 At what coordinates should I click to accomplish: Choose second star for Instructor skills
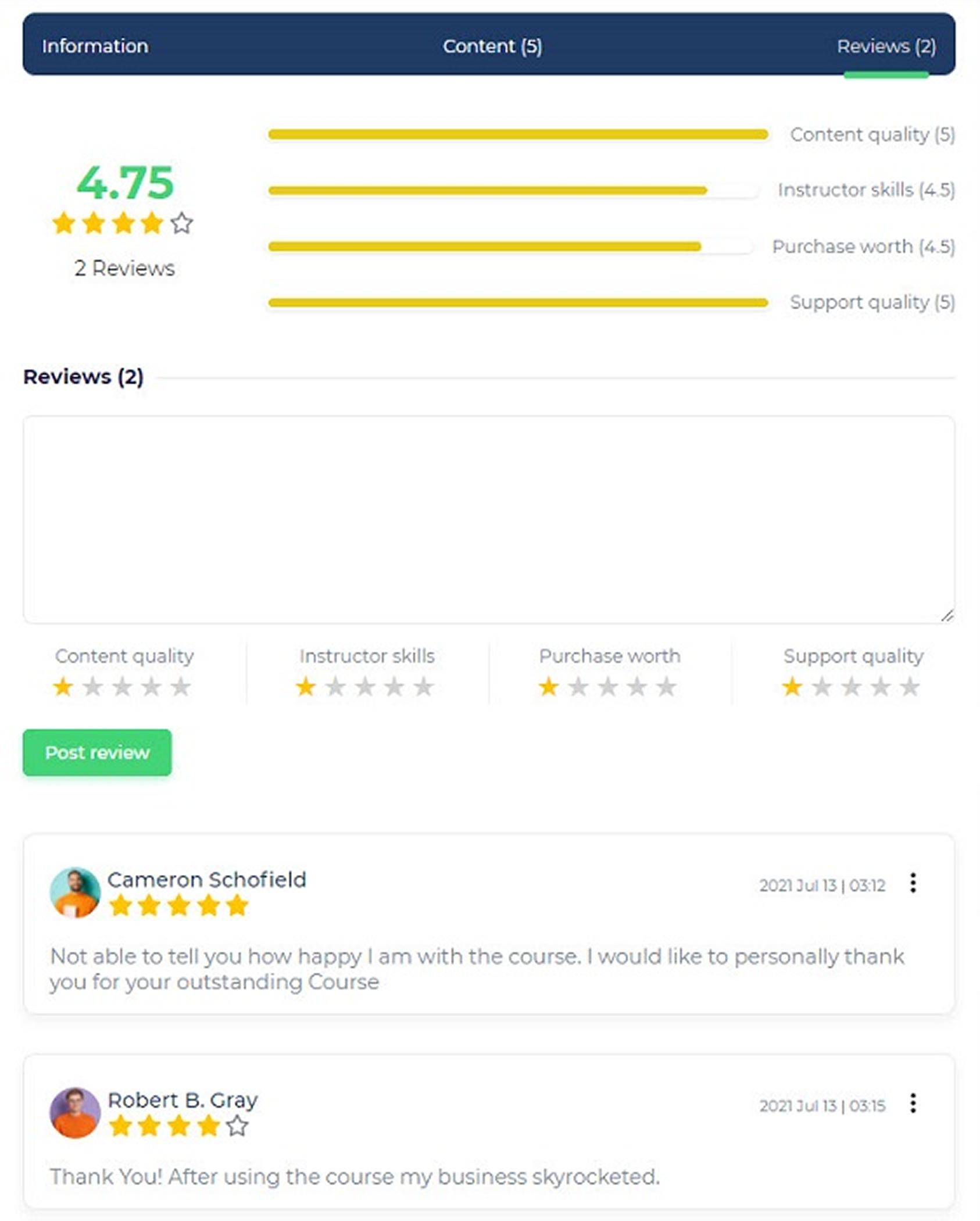click(336, 687)
